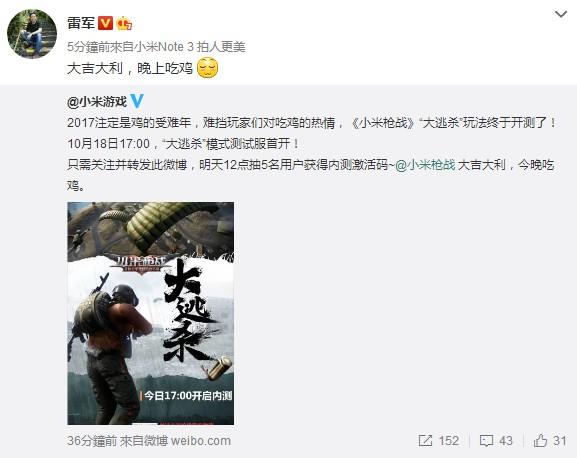Image resolution: width=577 pixels, height=458 pixels.
Task: Click the blue verified V badge
Action: pyautogui.click(x=137, y=101)
